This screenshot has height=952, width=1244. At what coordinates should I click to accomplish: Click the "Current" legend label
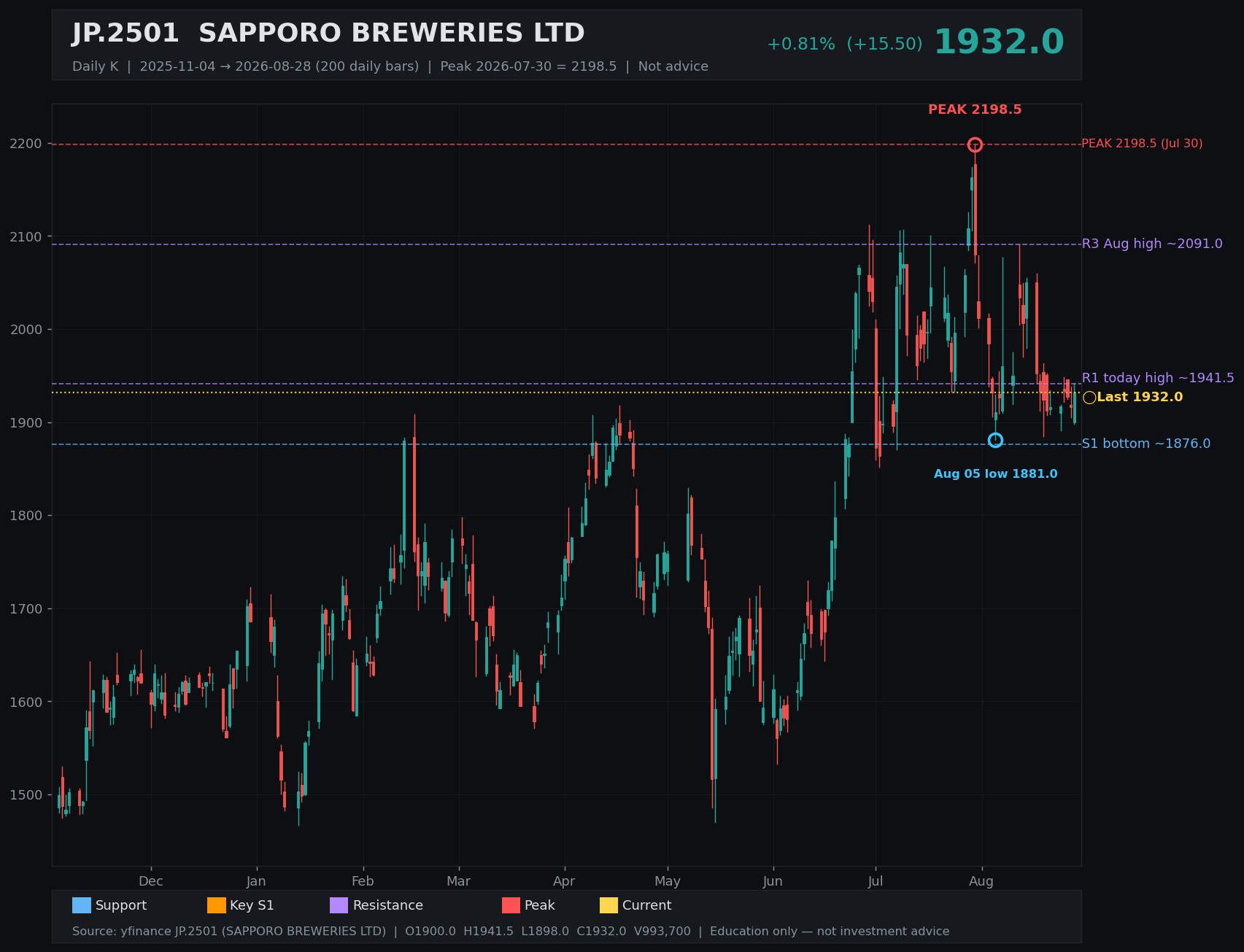(x=647, y=905)
